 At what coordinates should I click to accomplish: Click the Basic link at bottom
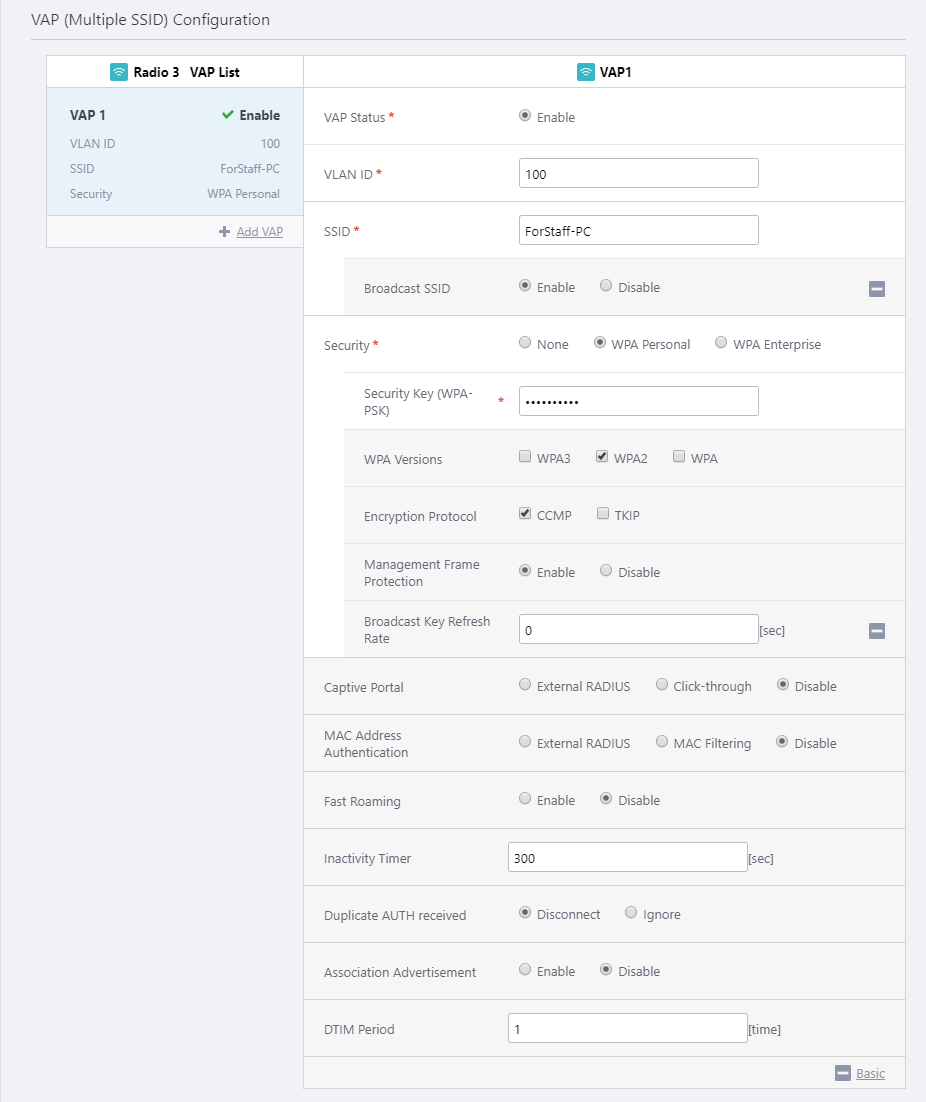pos(870,1073)
